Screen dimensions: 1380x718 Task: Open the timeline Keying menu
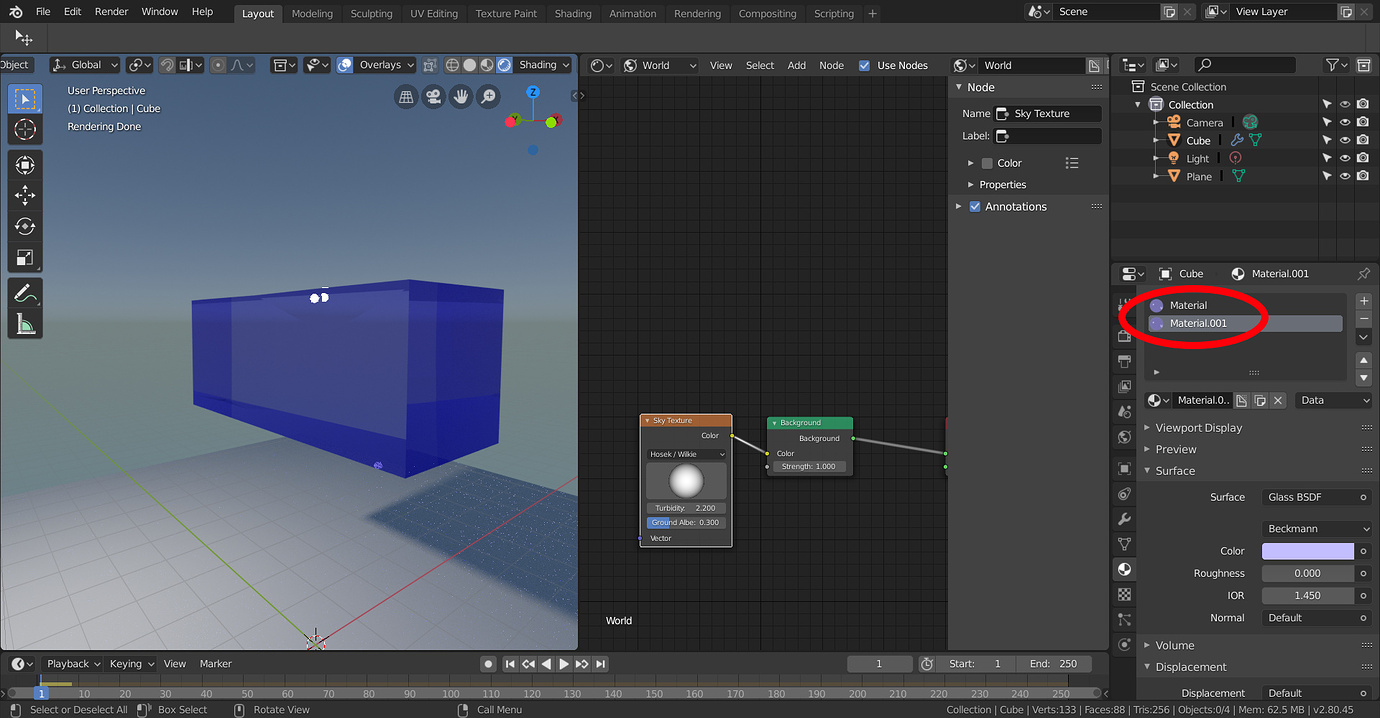pos(132,664)
